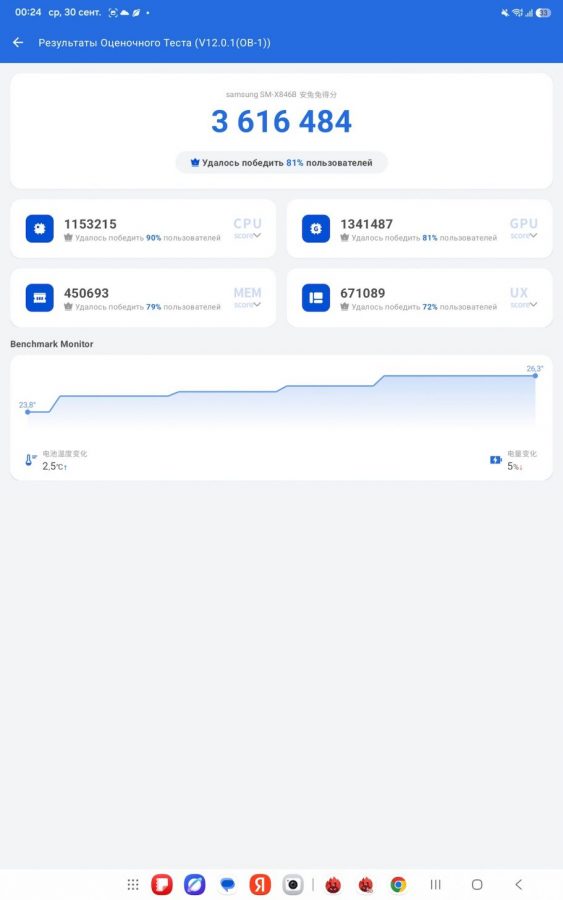
Task: Tap the temperature graph in Benchmark Monitor
Action: [x=281, y=402]
